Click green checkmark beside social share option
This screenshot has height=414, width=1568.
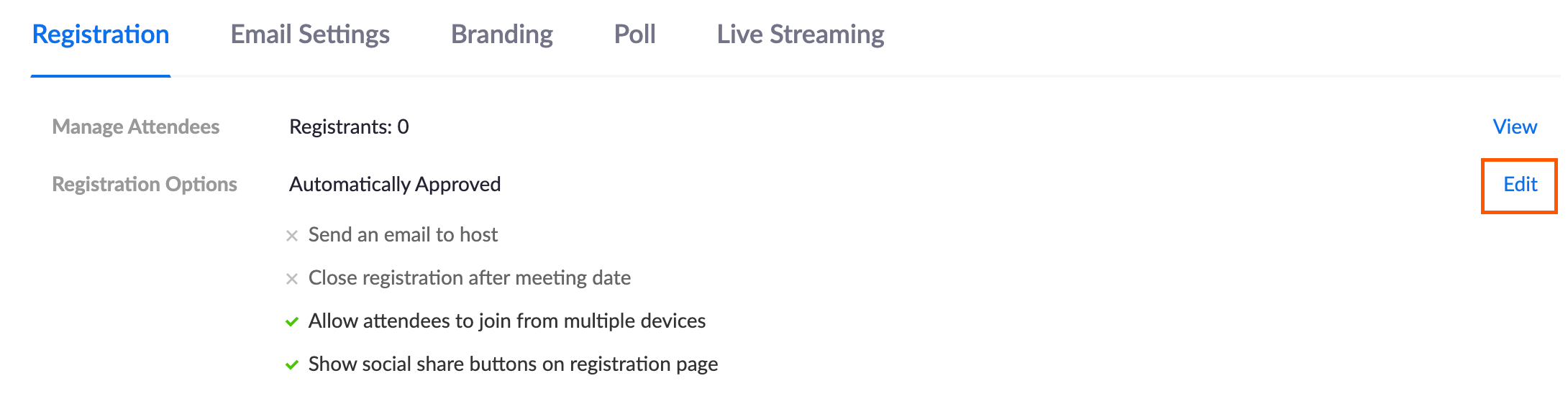tap(292, 365)
